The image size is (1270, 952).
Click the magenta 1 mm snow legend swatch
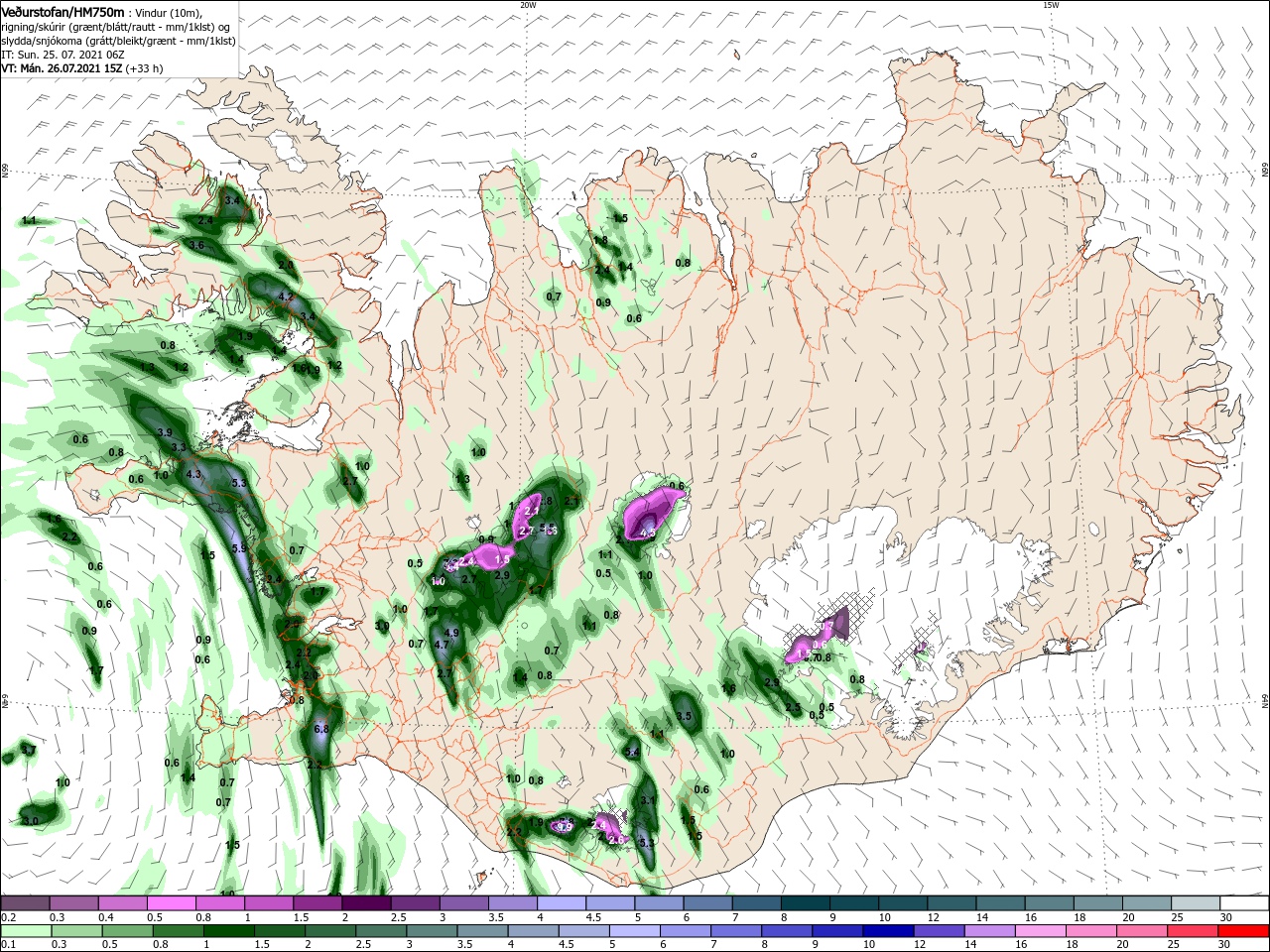click(269, 903)
